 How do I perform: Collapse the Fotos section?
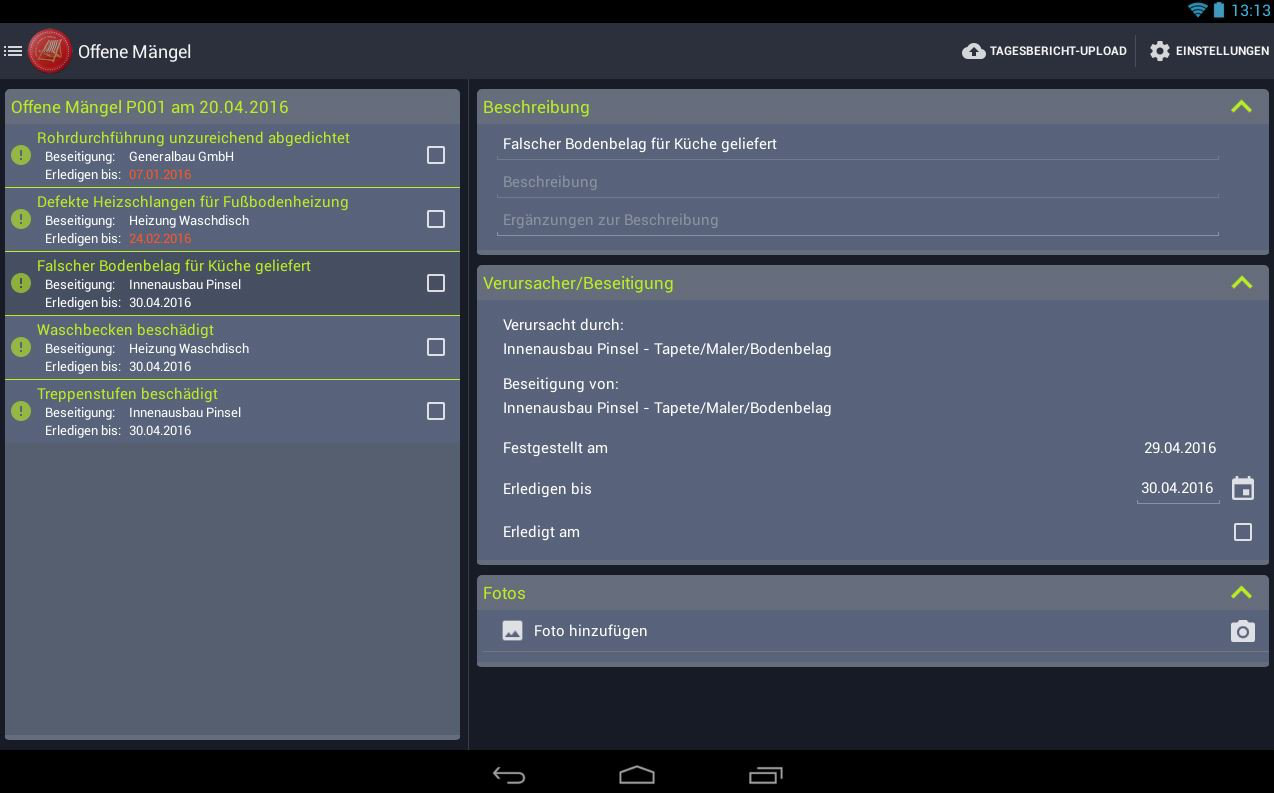coord(1241,593)
